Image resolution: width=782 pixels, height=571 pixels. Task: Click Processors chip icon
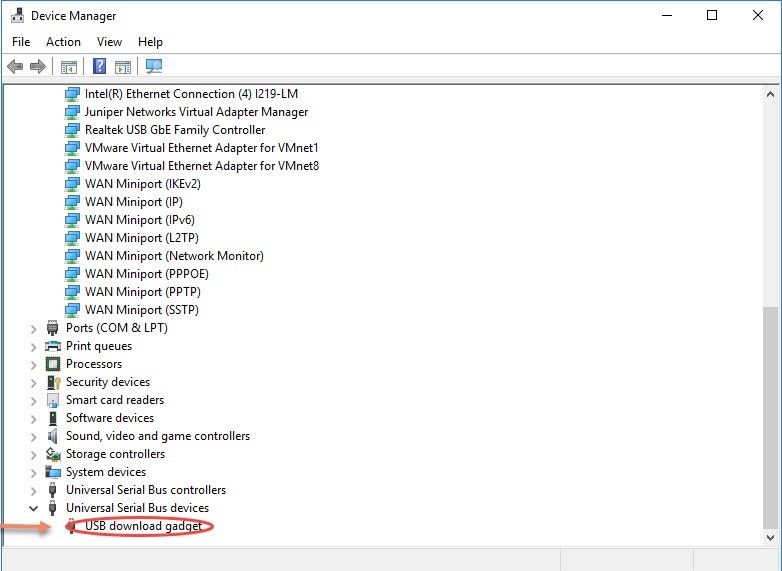click(53, 364)
